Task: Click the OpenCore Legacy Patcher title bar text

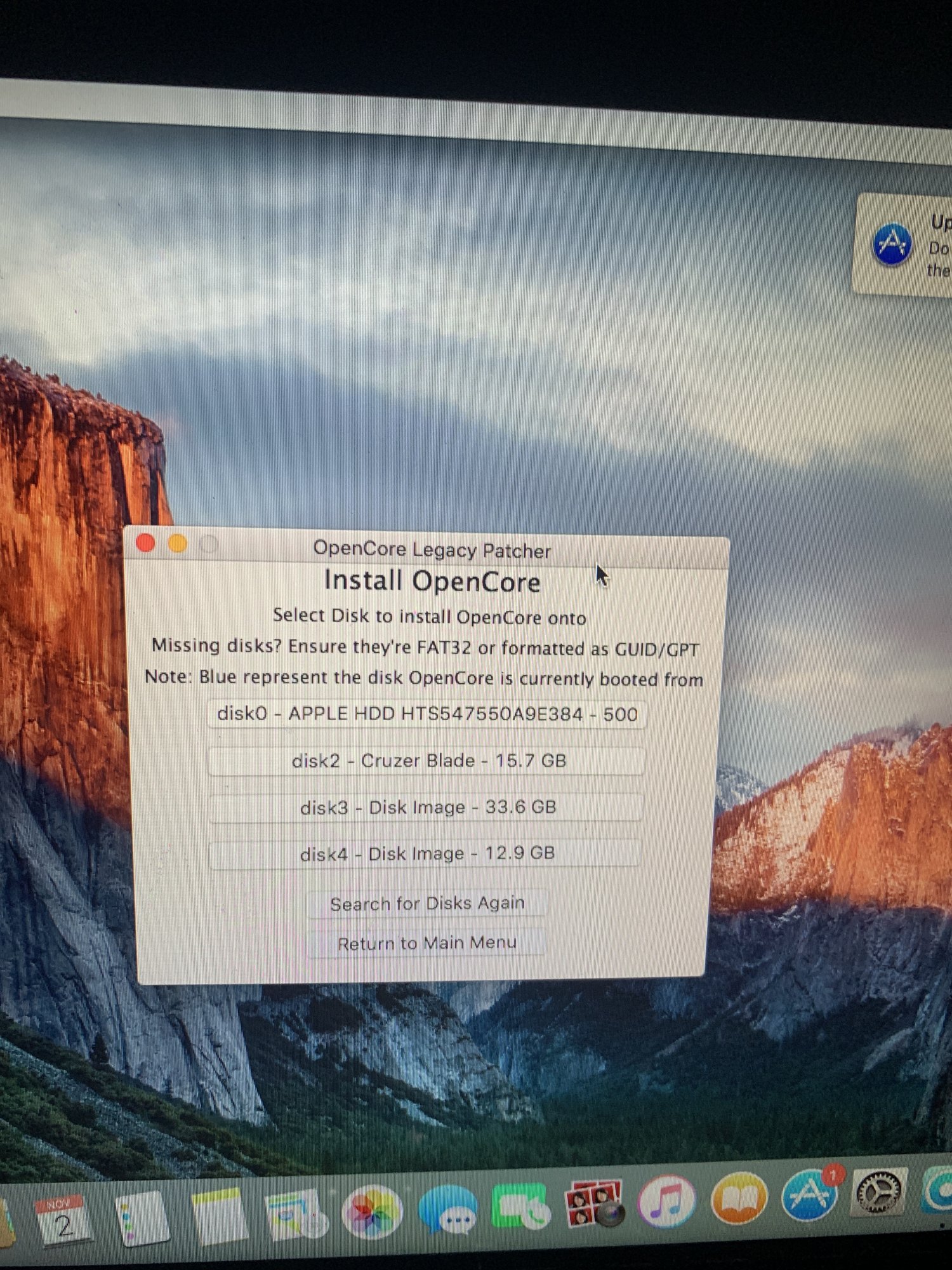Action: 432,550
